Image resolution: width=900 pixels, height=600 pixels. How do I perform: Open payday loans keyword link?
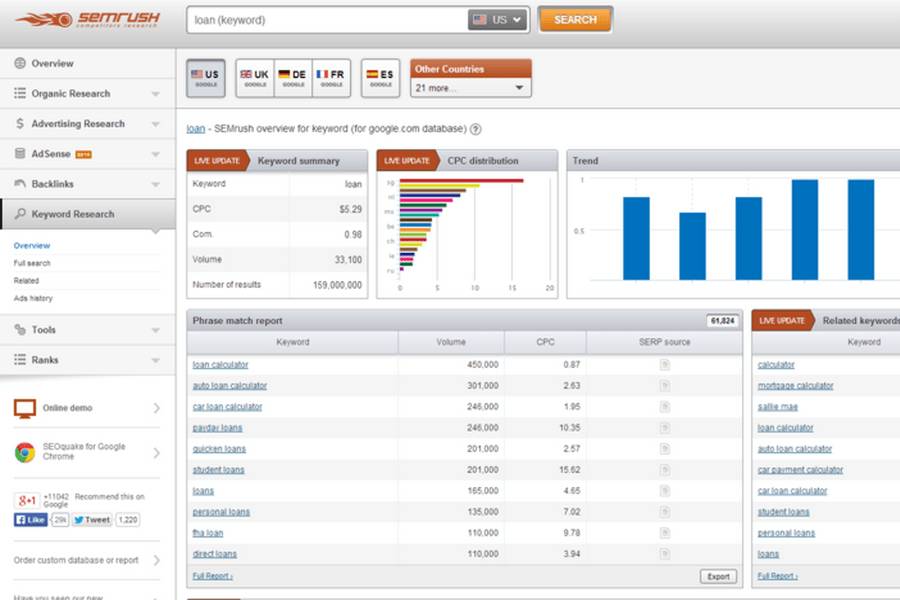(217, 428)
